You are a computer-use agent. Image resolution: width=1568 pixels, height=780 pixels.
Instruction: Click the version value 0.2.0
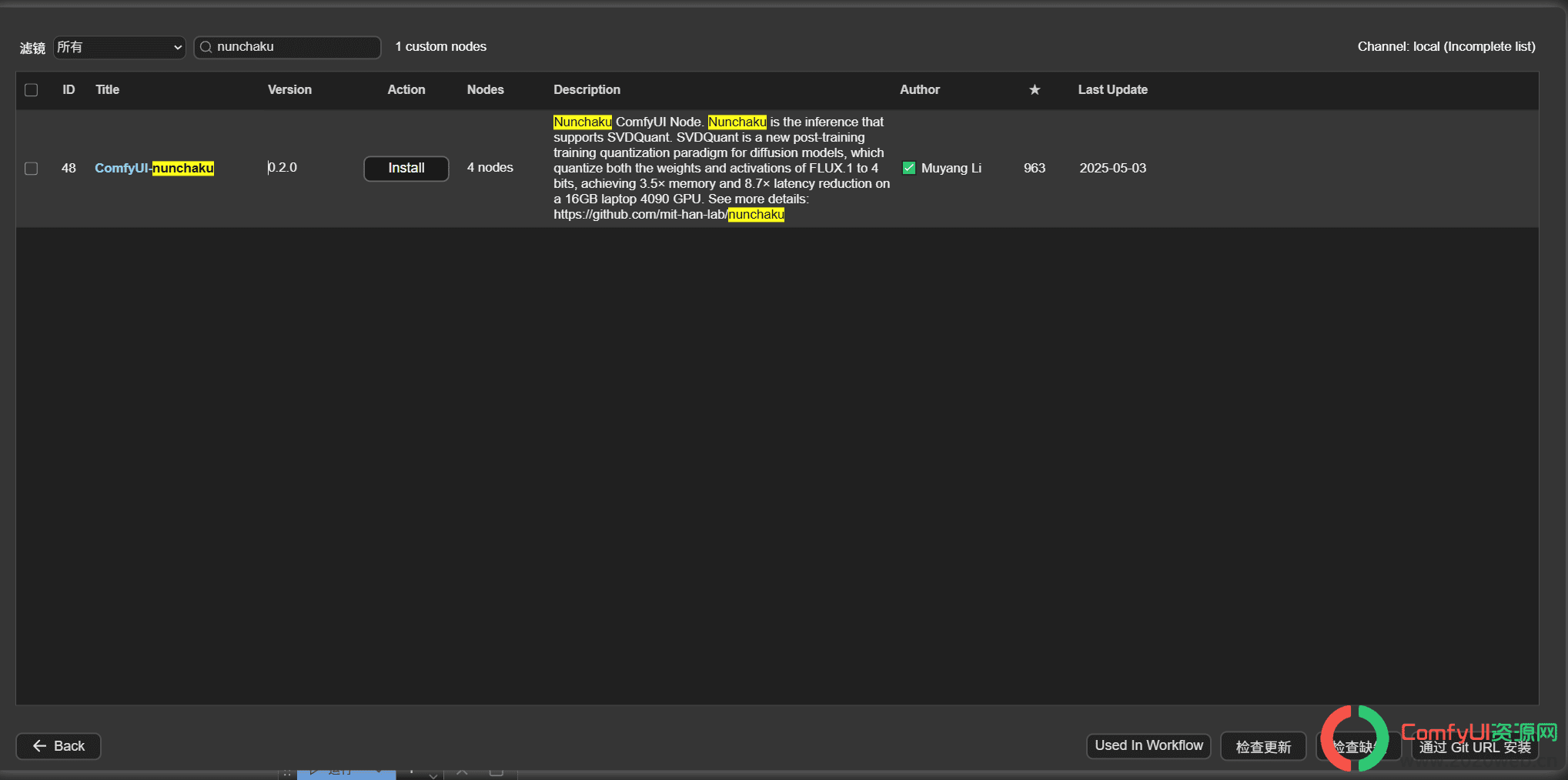(x=283, y=167)
